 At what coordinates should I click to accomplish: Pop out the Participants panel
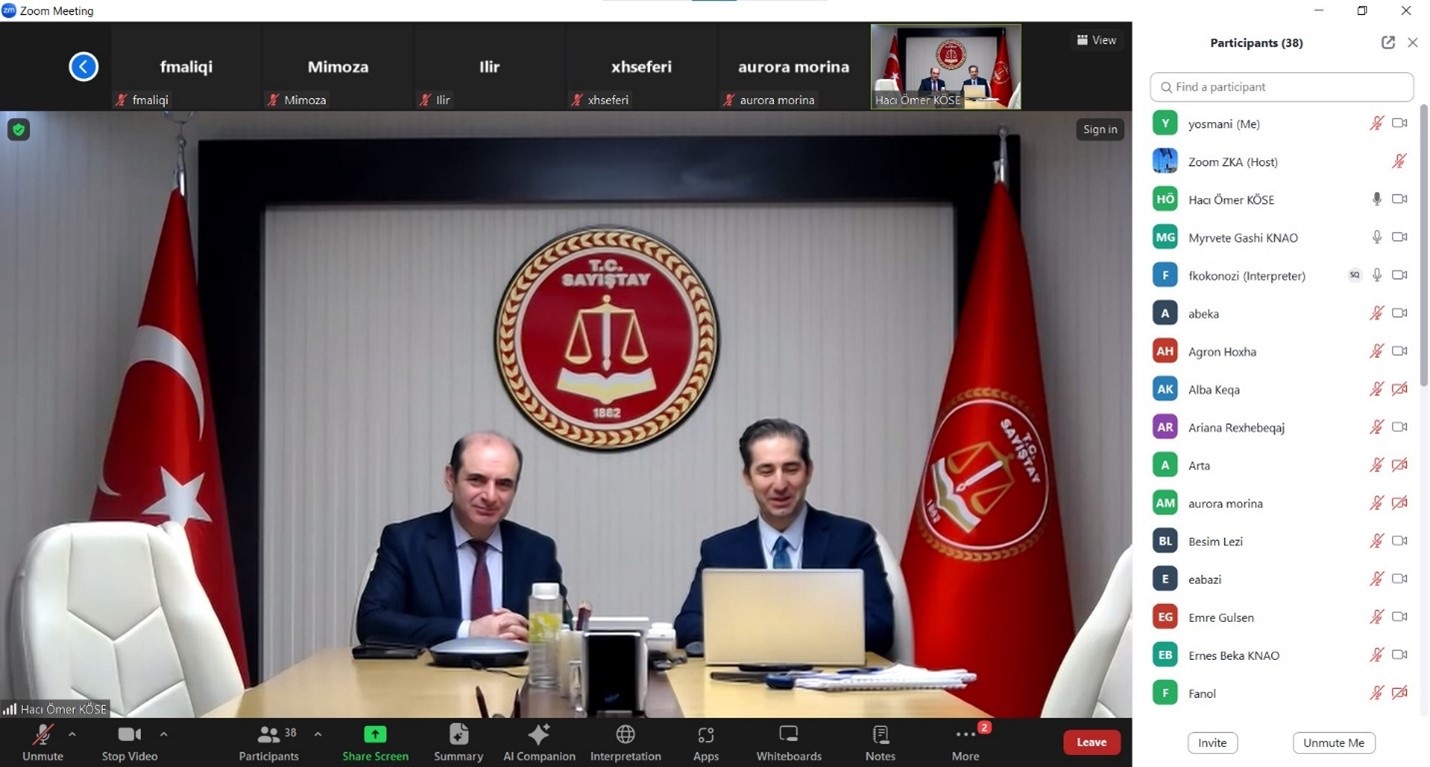pos(1388,43)
